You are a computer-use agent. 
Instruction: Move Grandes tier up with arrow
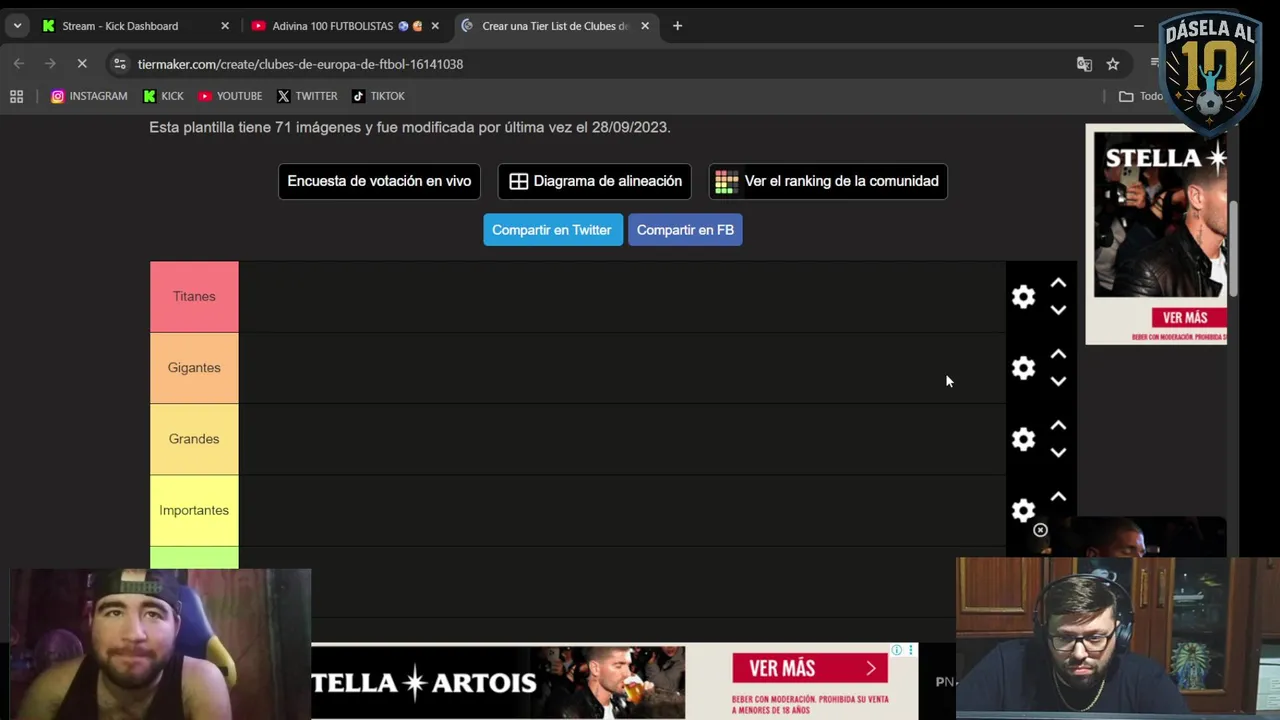(x=1058, y=426)
